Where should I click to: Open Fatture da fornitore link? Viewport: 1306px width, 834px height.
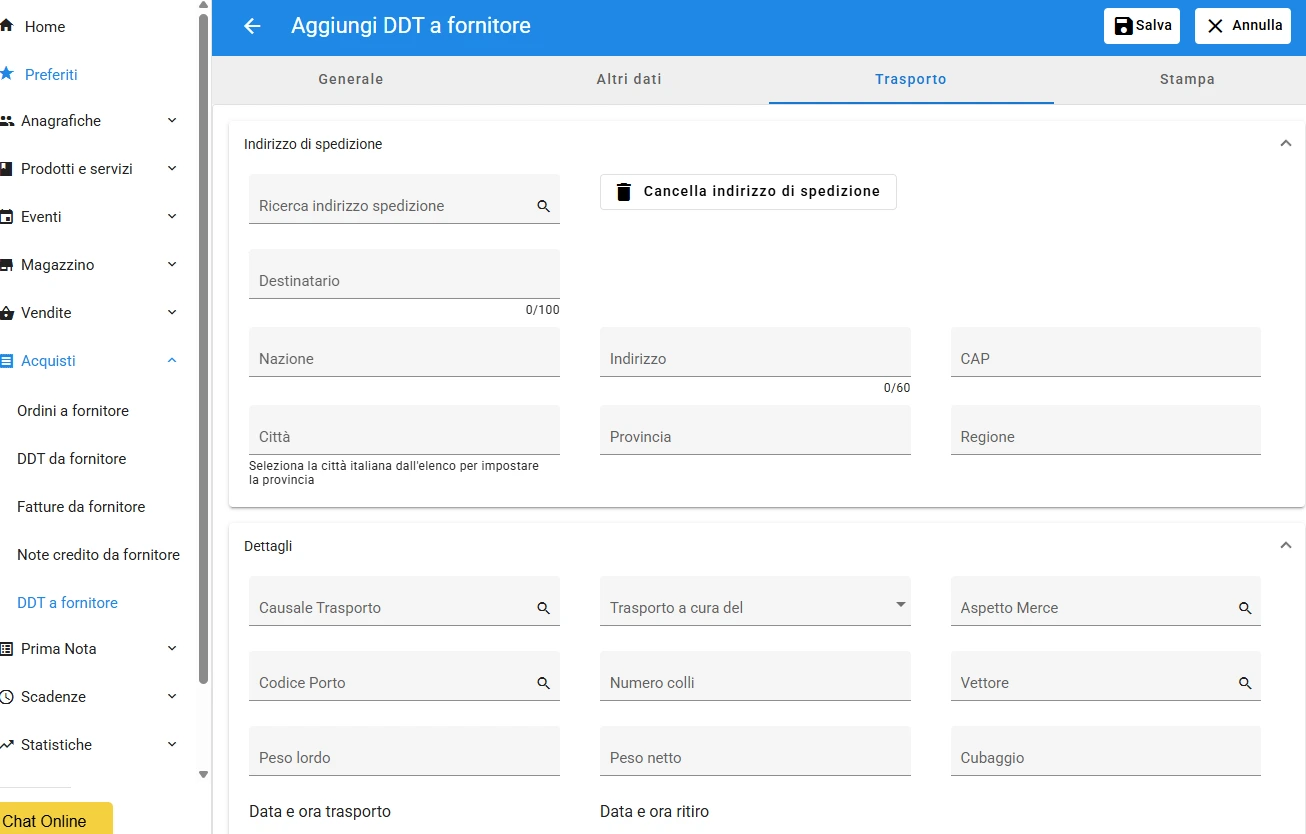click(x=81, y=507)
